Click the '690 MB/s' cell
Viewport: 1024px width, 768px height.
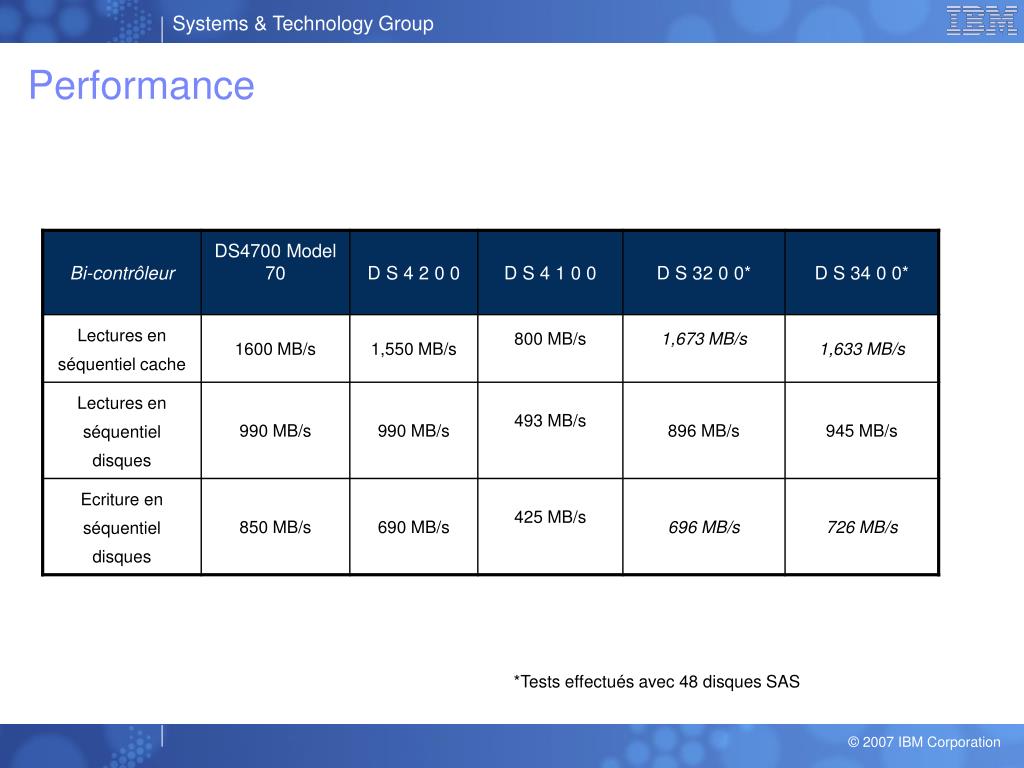point(413,528)
